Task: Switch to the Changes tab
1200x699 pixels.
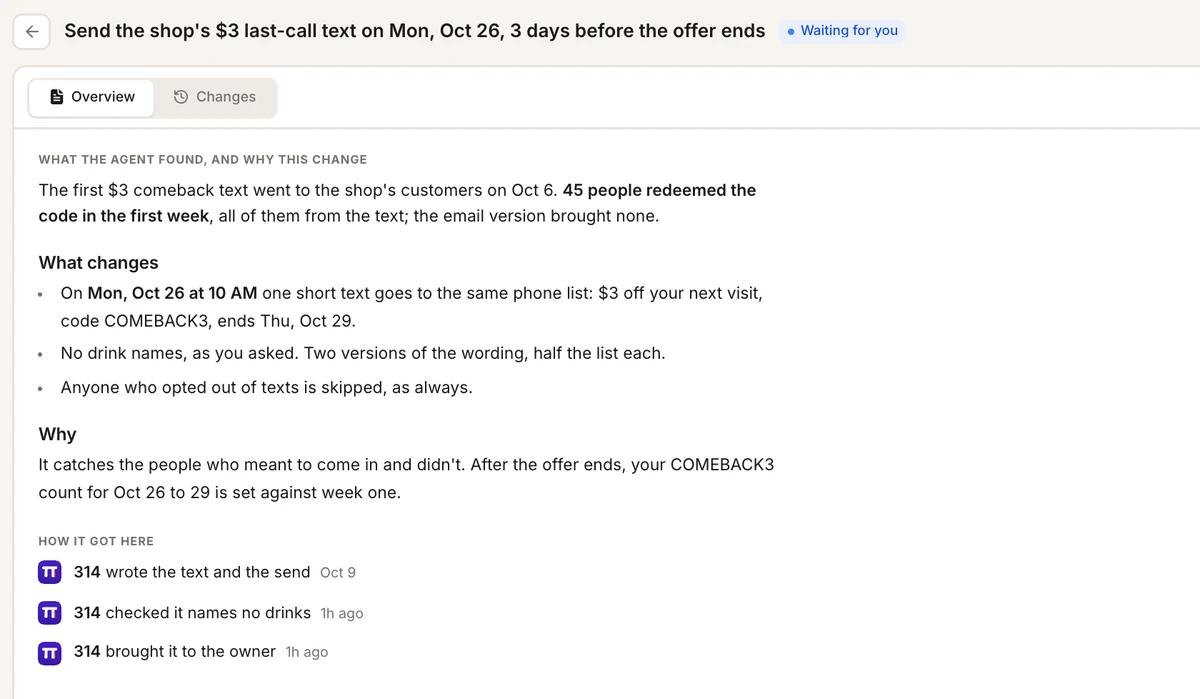Action: [x=215, y=97]
